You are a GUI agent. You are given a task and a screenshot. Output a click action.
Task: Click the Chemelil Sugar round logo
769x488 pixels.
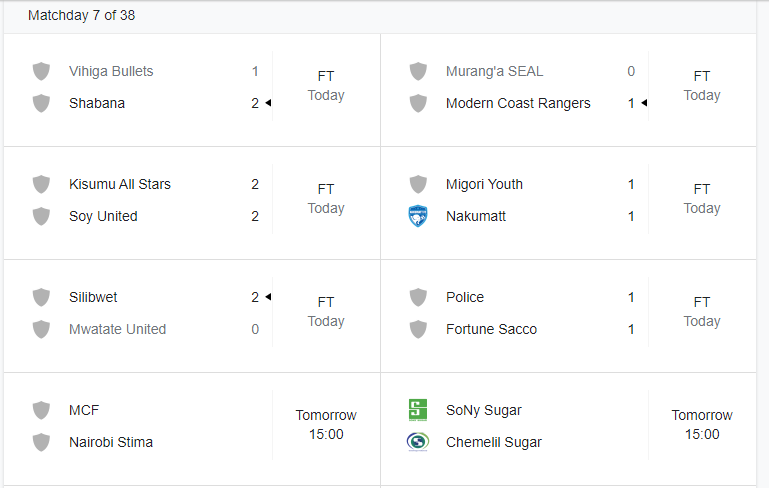point(418,442)
